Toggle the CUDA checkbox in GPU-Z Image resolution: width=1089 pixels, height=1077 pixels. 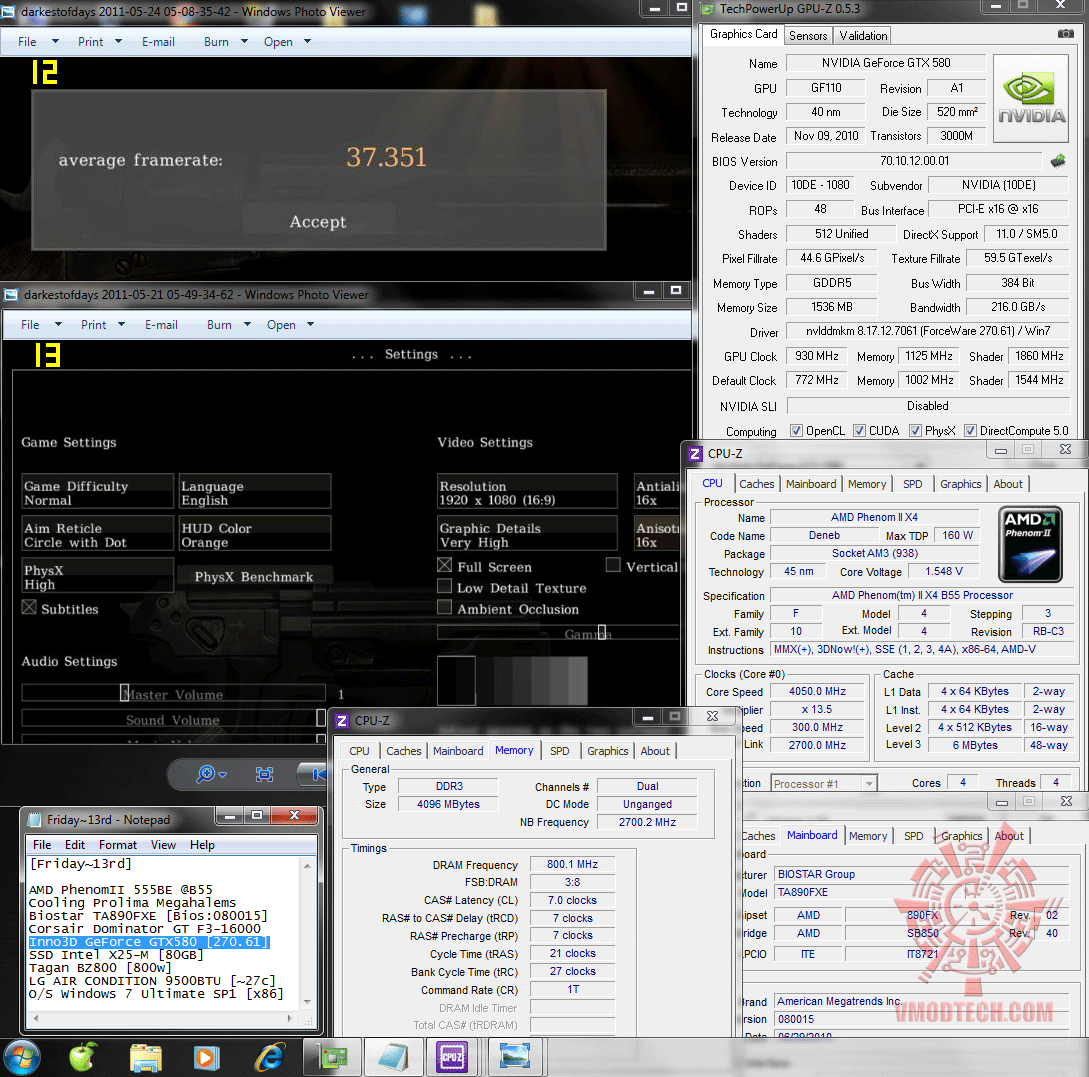point(859,431)
